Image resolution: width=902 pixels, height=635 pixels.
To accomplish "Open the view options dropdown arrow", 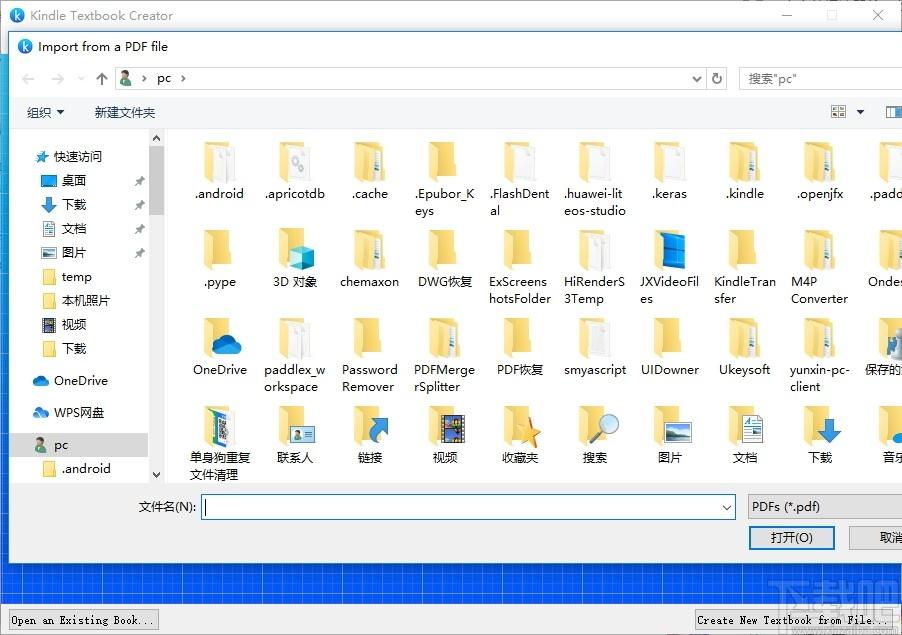I will [x=861, y=112].
